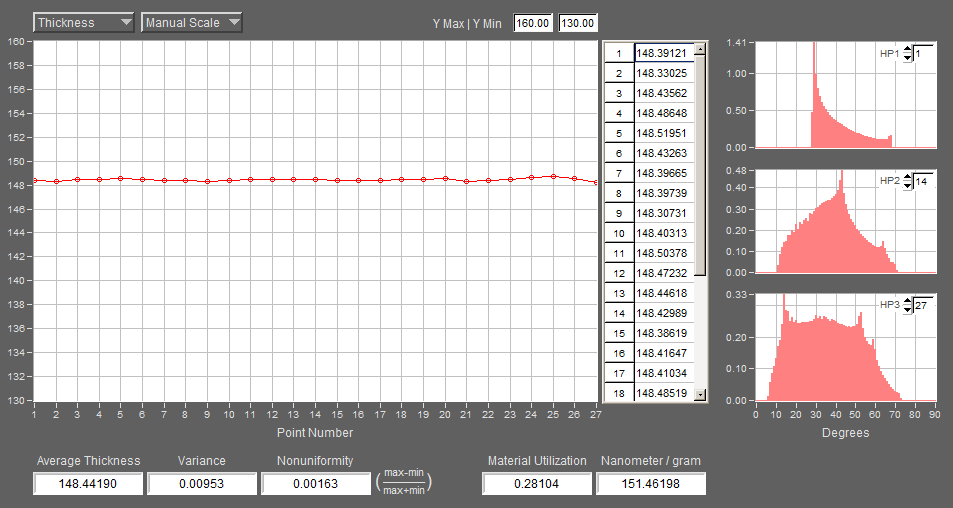
Task: Decrement the HP1 stepper down arrow
Action: pyautogui.click(x=907, y=58)
